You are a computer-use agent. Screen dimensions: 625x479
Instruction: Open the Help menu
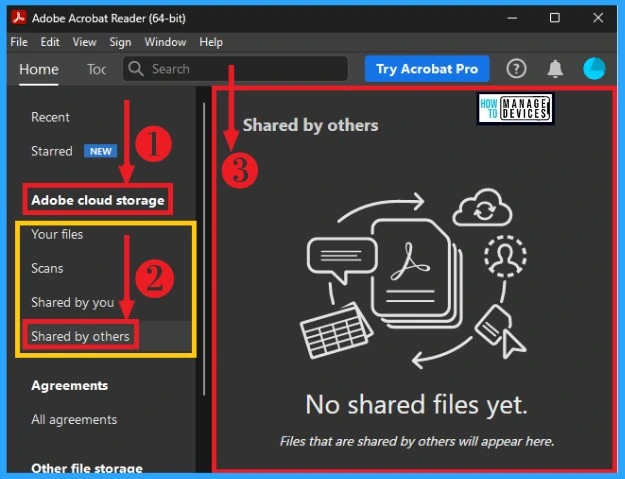(211, 42)
